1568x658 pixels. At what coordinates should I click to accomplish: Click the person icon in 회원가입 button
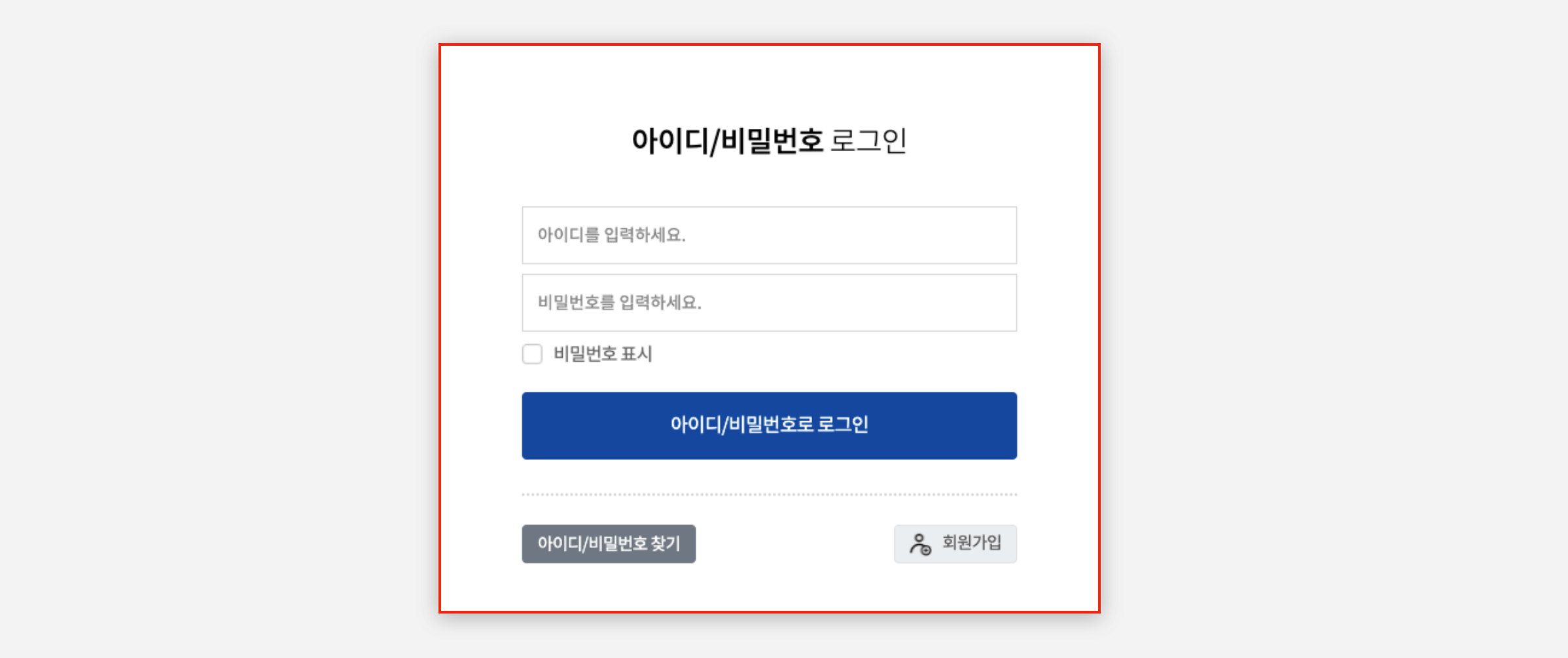[x=920, y=544]
